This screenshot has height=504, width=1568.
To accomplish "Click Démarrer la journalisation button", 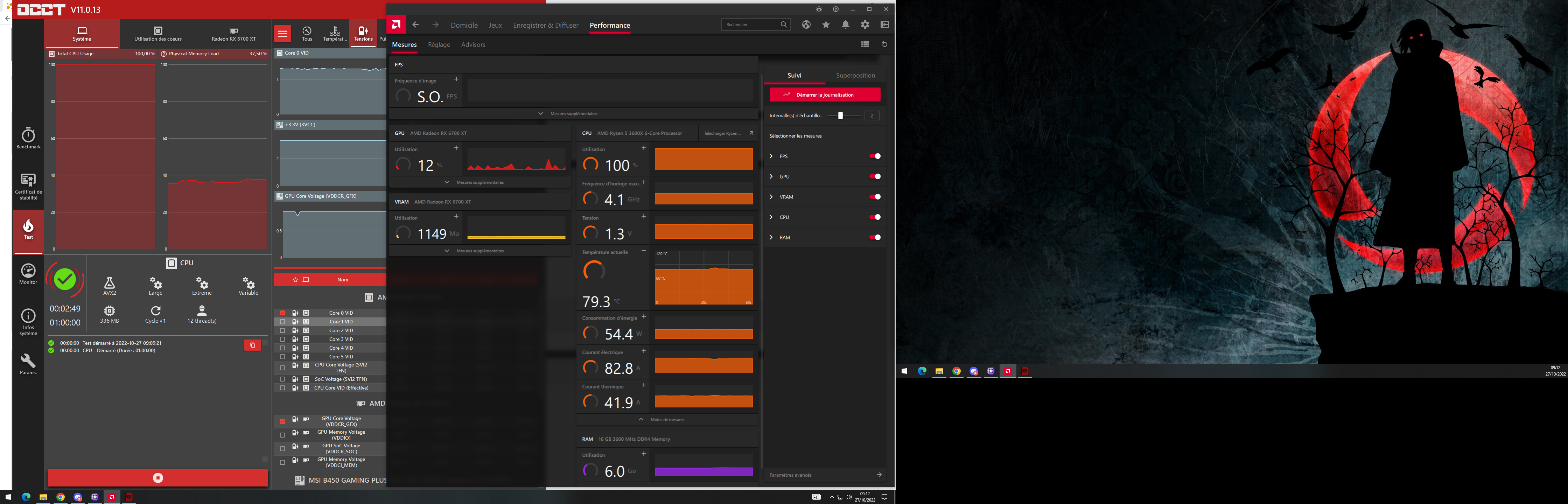I will pyautogui.click(x=825, y=95).
